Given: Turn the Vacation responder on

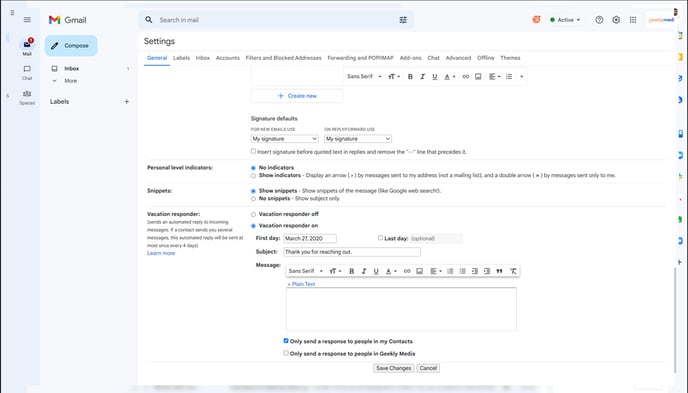Looking at the screenshot, I should click(253, 226).
